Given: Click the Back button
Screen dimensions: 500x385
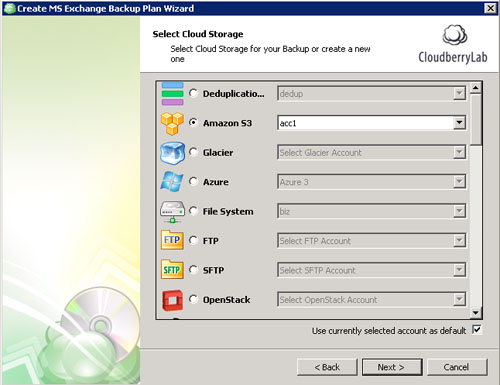Looking at the screenshot, I should pyautogui.click(x=327, y=367).
